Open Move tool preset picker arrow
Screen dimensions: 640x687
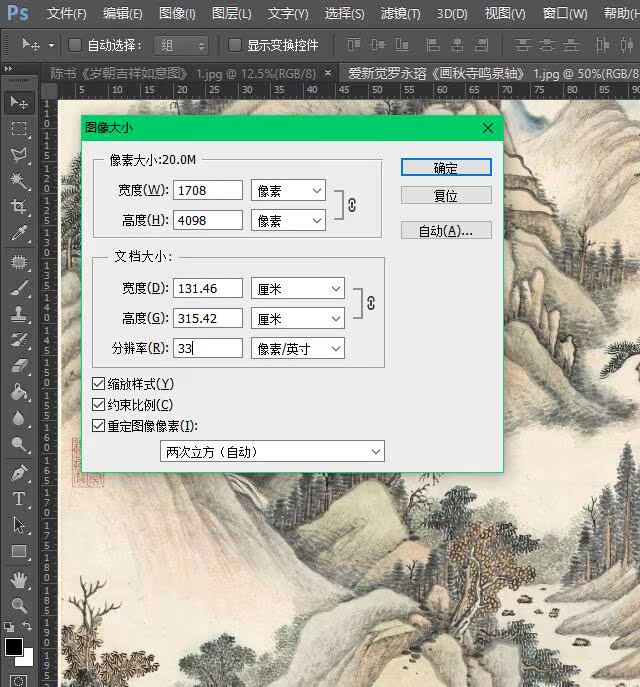point(51,45)
